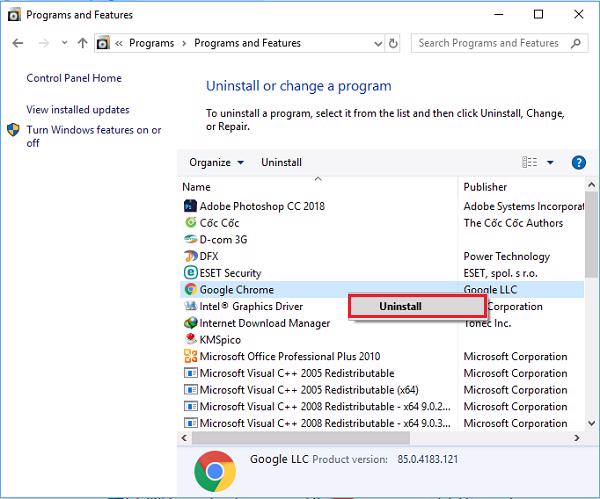Click Adobe Systems Incorporated publisher cell
The image size is (600, 499).
click(x=523, y=206)
